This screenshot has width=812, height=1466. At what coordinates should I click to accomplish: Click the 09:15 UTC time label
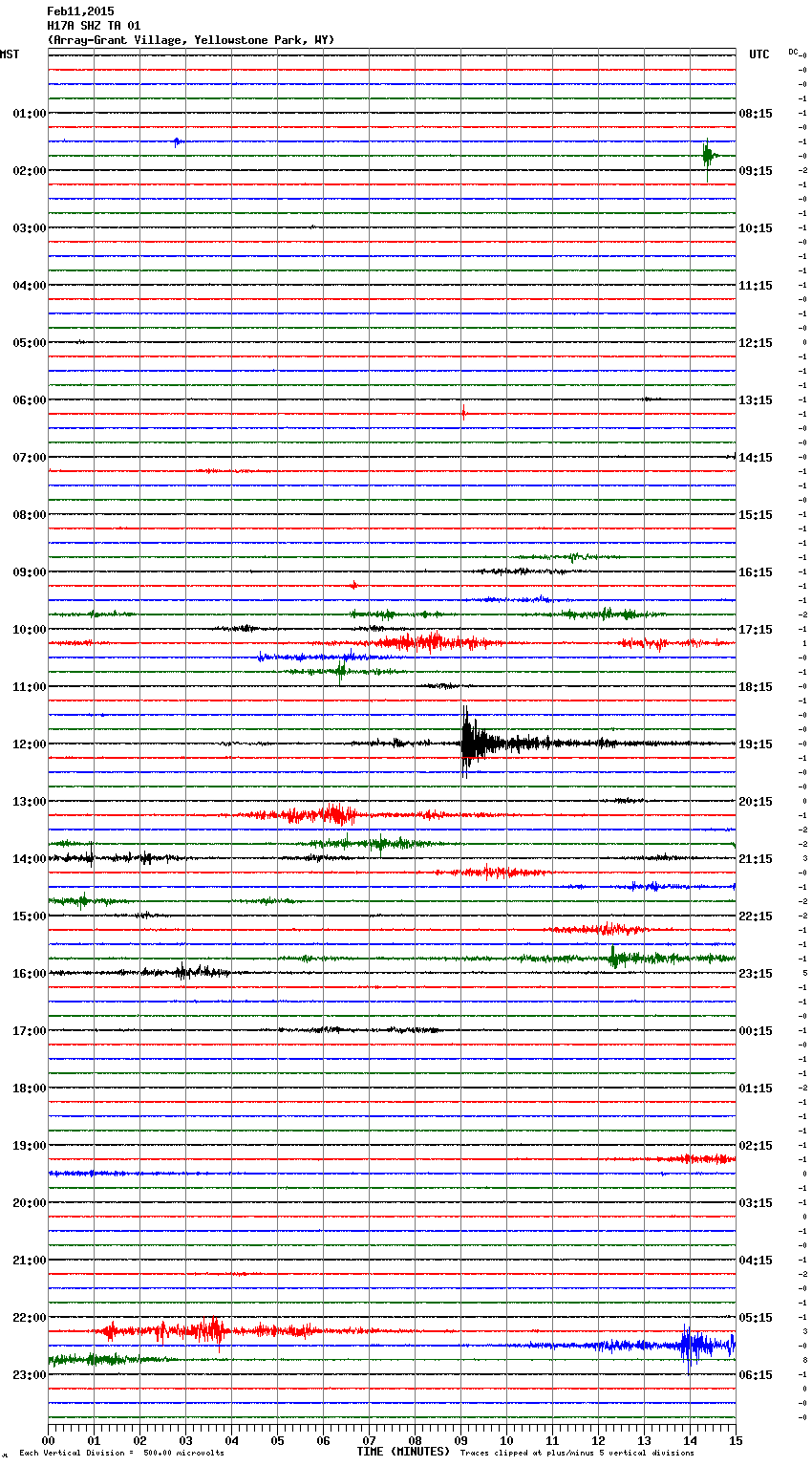coord(756,171)
